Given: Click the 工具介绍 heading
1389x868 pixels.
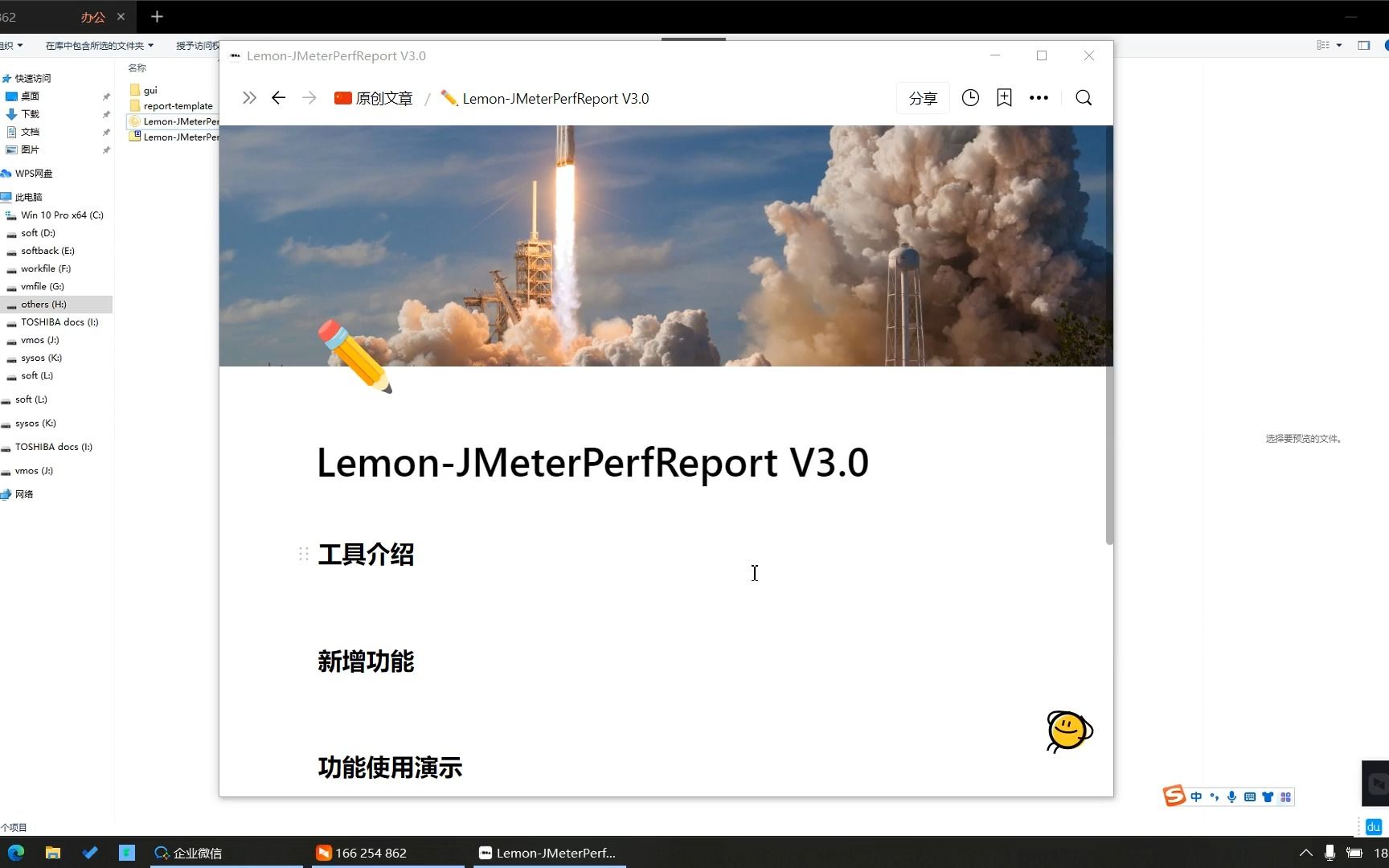Looking at the screenshot, I should pyautogui.click(x=366, y=555).
